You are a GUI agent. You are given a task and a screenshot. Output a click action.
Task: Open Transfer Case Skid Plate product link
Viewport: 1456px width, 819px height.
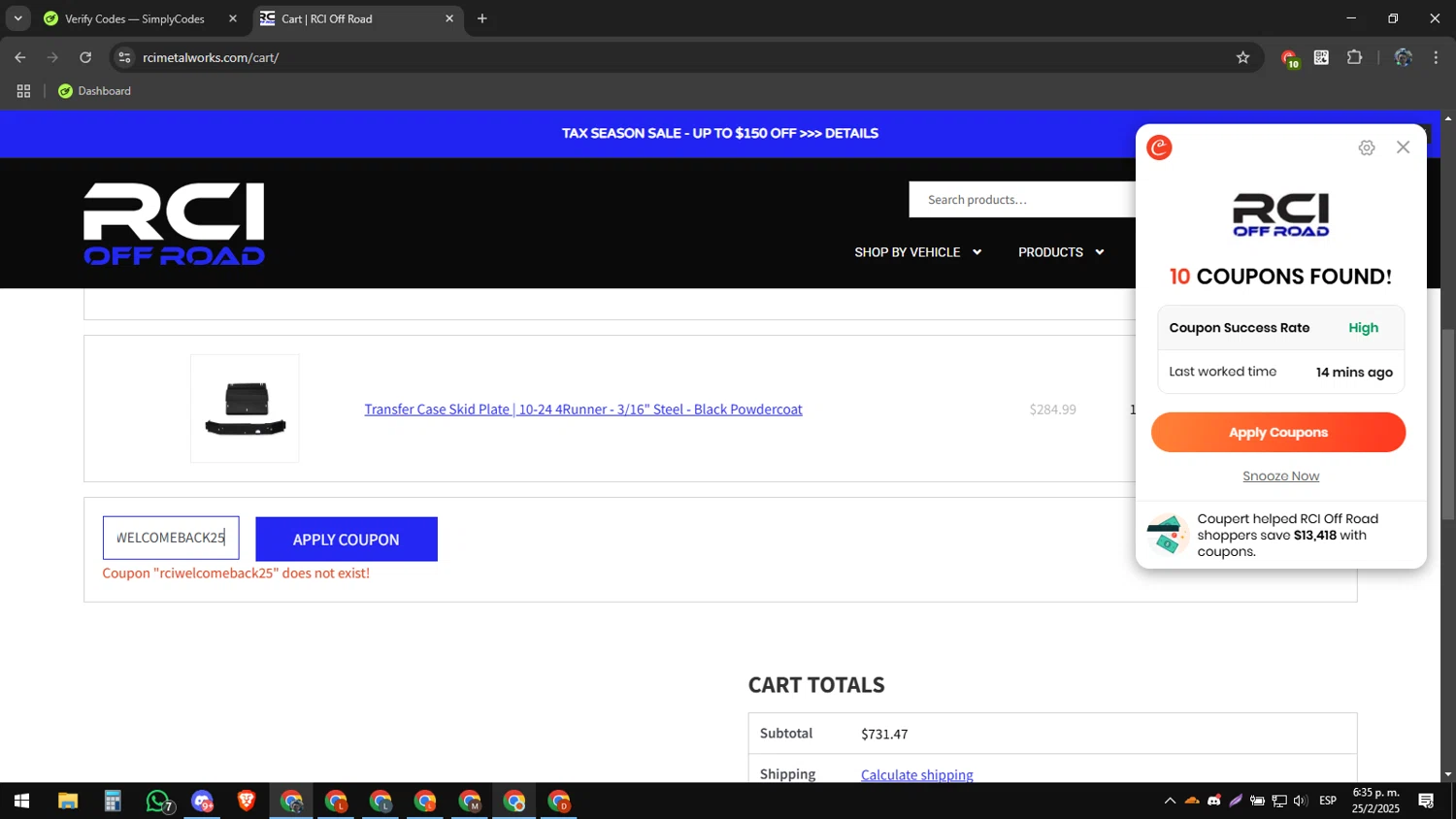click(x=583, y=409)
